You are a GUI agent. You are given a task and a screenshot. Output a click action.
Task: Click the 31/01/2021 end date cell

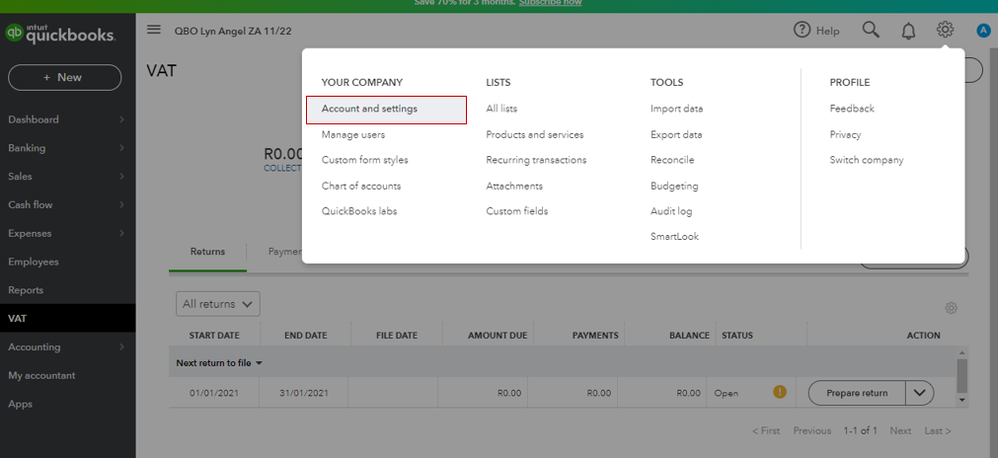(304, 393)
